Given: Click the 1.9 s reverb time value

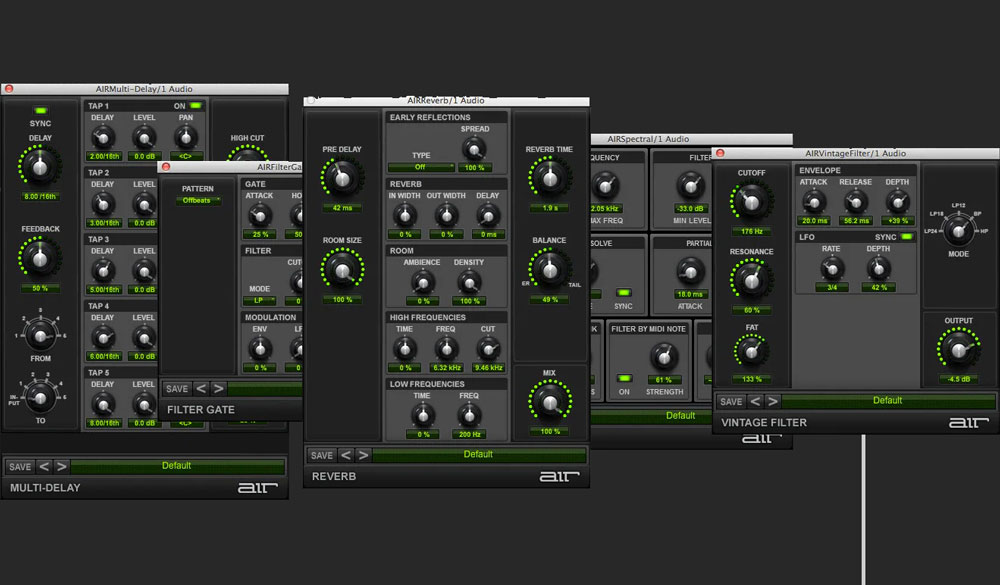Looking at the screenshot, I should 549,208.
